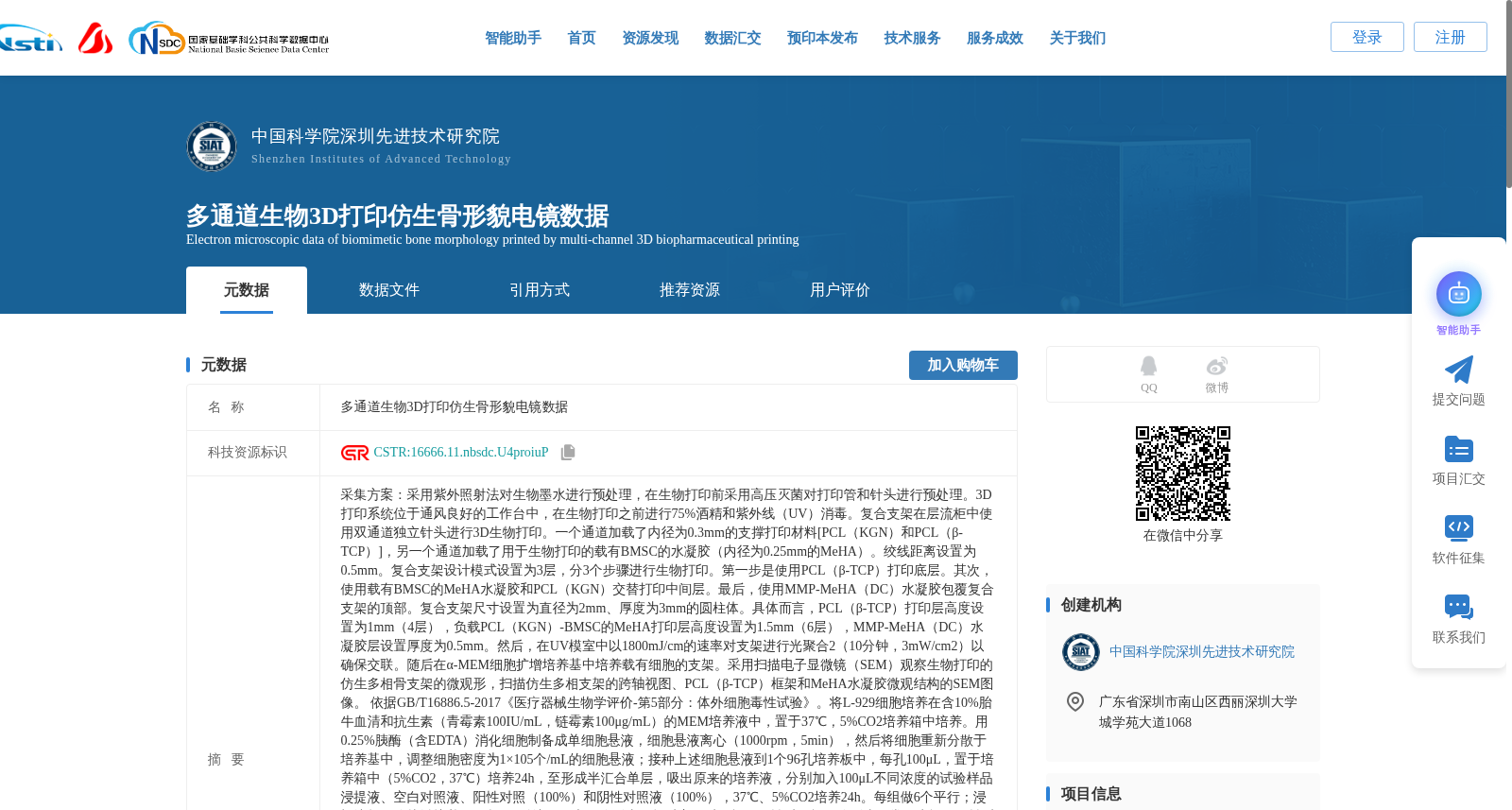Click the SIAT institute emblem in banner

point(212,146)
